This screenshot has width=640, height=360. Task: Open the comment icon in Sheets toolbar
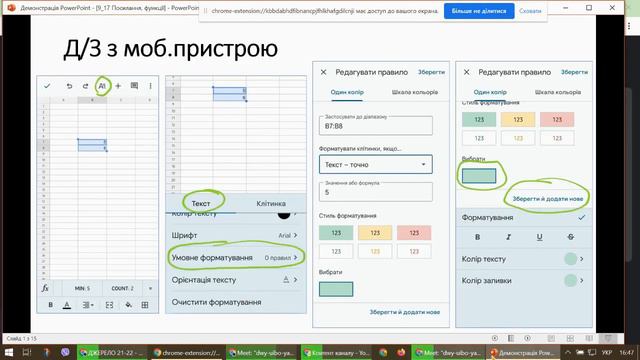click(x=134, y=86)
